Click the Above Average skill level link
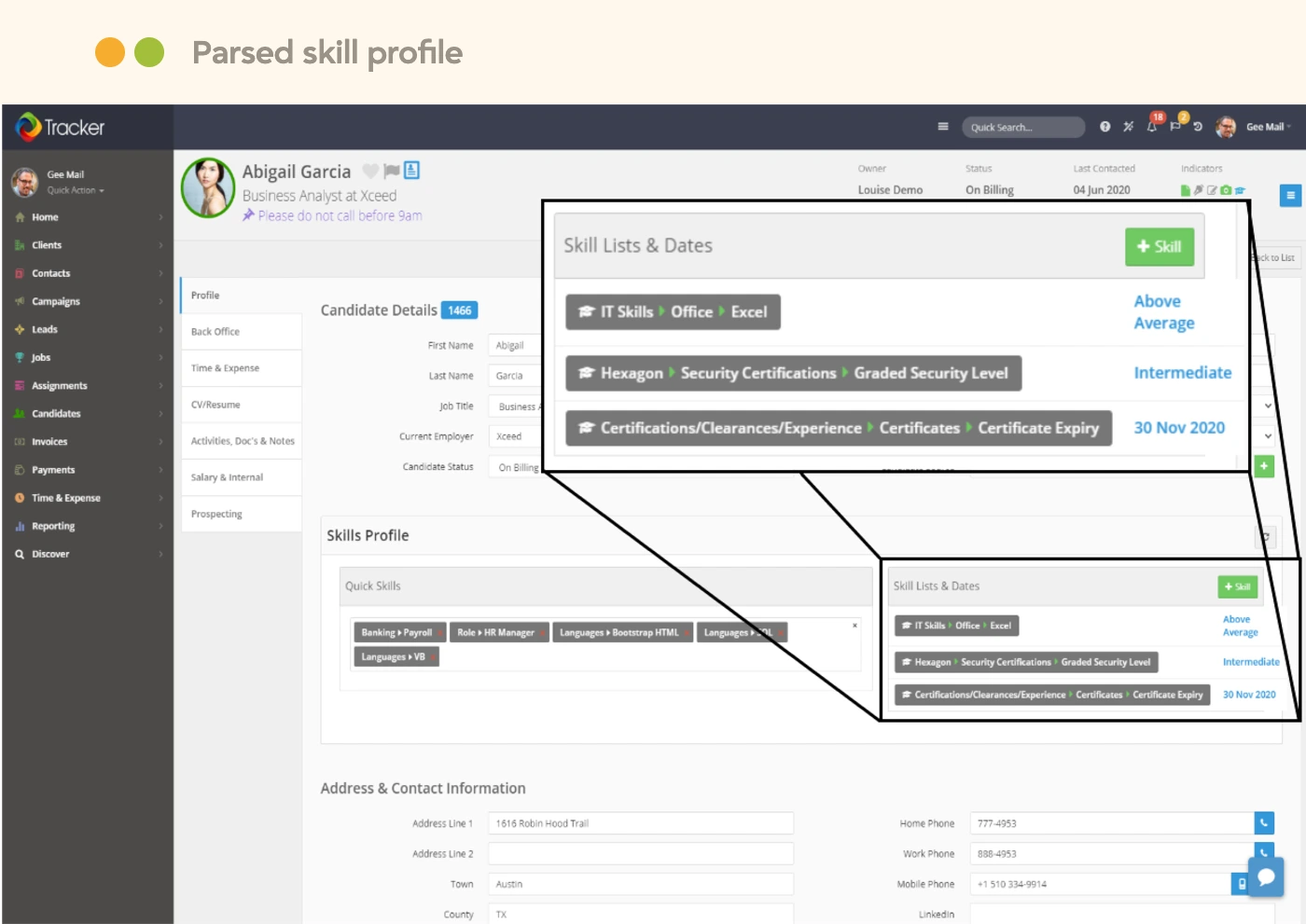 point(1240,626)
